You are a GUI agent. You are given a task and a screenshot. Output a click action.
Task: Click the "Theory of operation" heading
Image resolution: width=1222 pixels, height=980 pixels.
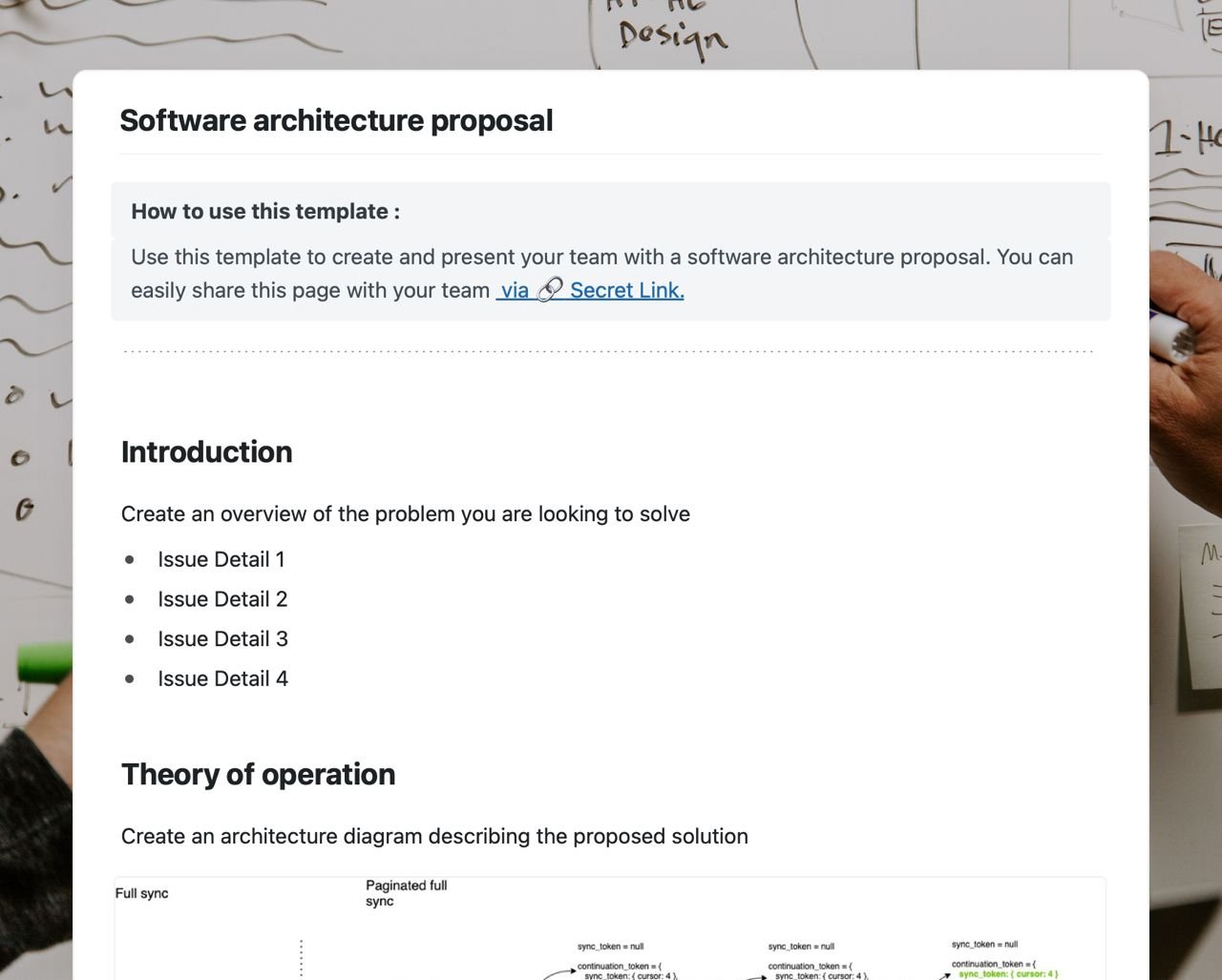[258, 774]
